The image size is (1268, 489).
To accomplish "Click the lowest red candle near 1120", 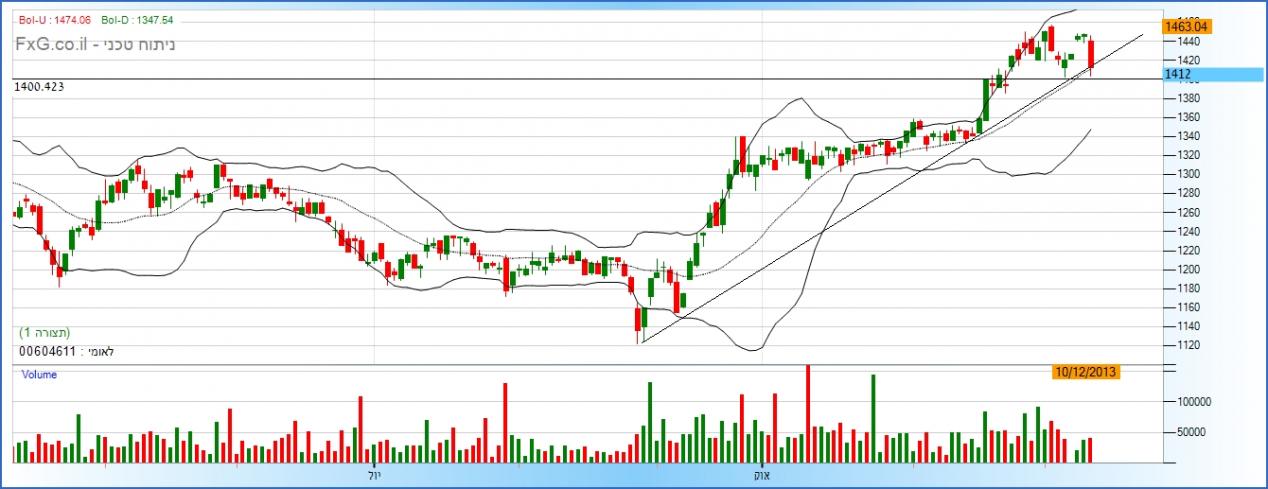I will point(637,322).
